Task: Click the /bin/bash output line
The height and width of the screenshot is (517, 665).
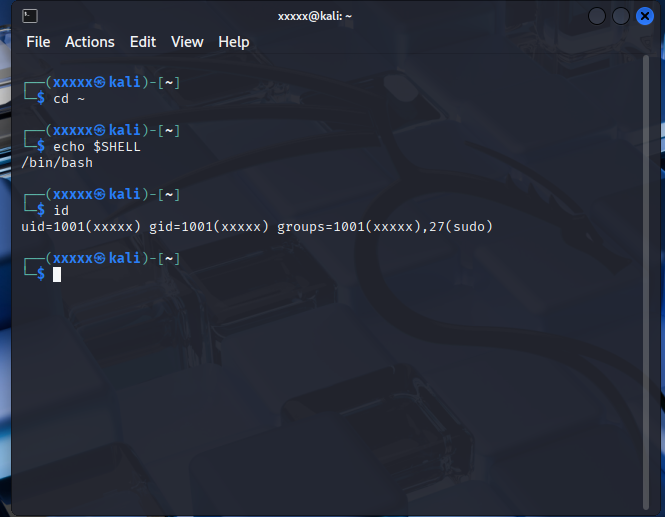Action: click(x=57, y=162)
